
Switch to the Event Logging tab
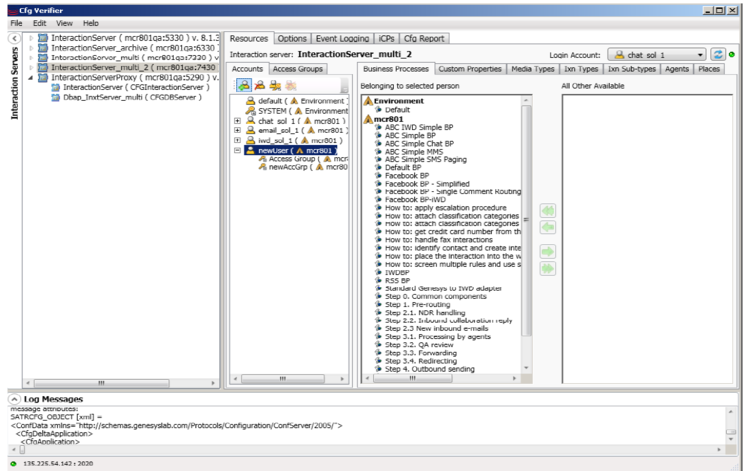[342, 39]
